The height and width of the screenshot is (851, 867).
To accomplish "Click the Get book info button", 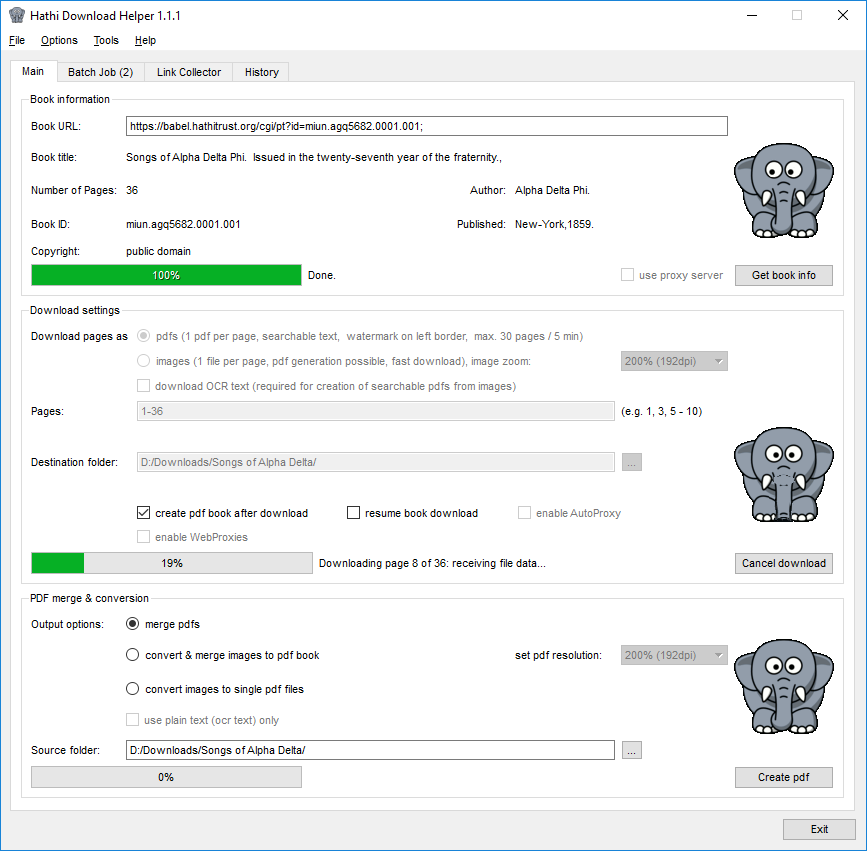I will 784,275.
